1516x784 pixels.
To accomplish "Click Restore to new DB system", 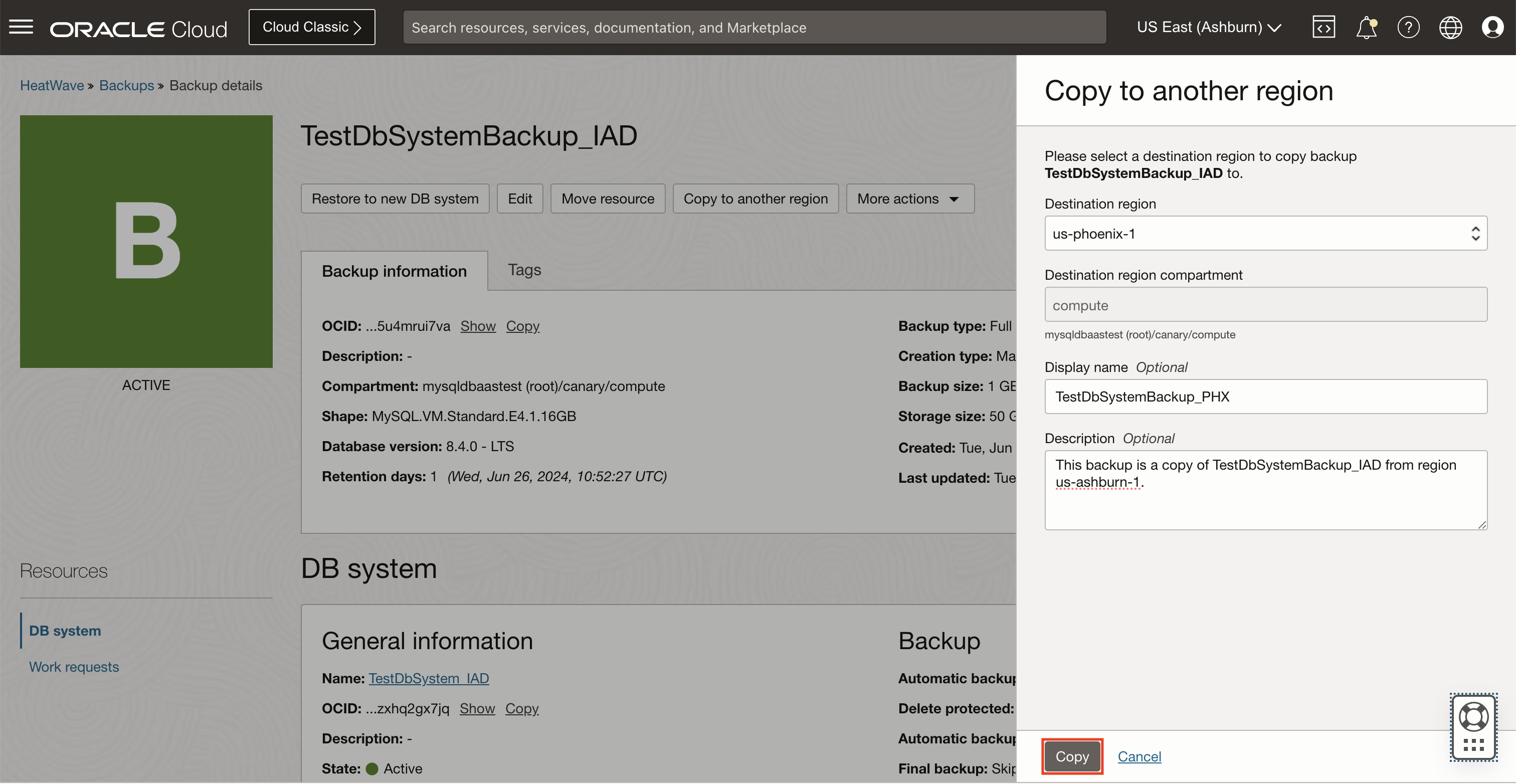I will tap(395, 199).
